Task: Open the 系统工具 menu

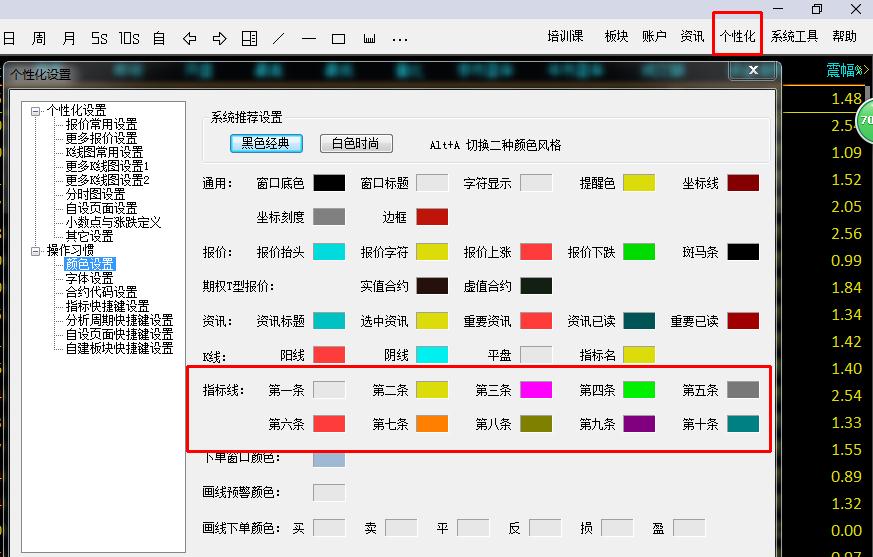Action: pos(794,36)
